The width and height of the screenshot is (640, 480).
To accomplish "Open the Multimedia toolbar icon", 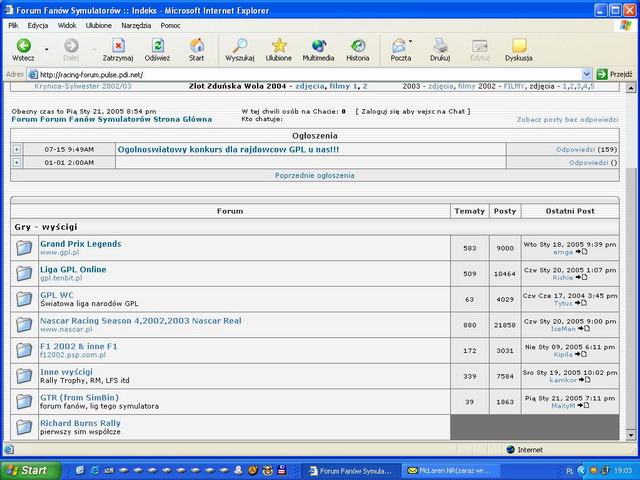I will pyautogui.click(x=318, y=45).
